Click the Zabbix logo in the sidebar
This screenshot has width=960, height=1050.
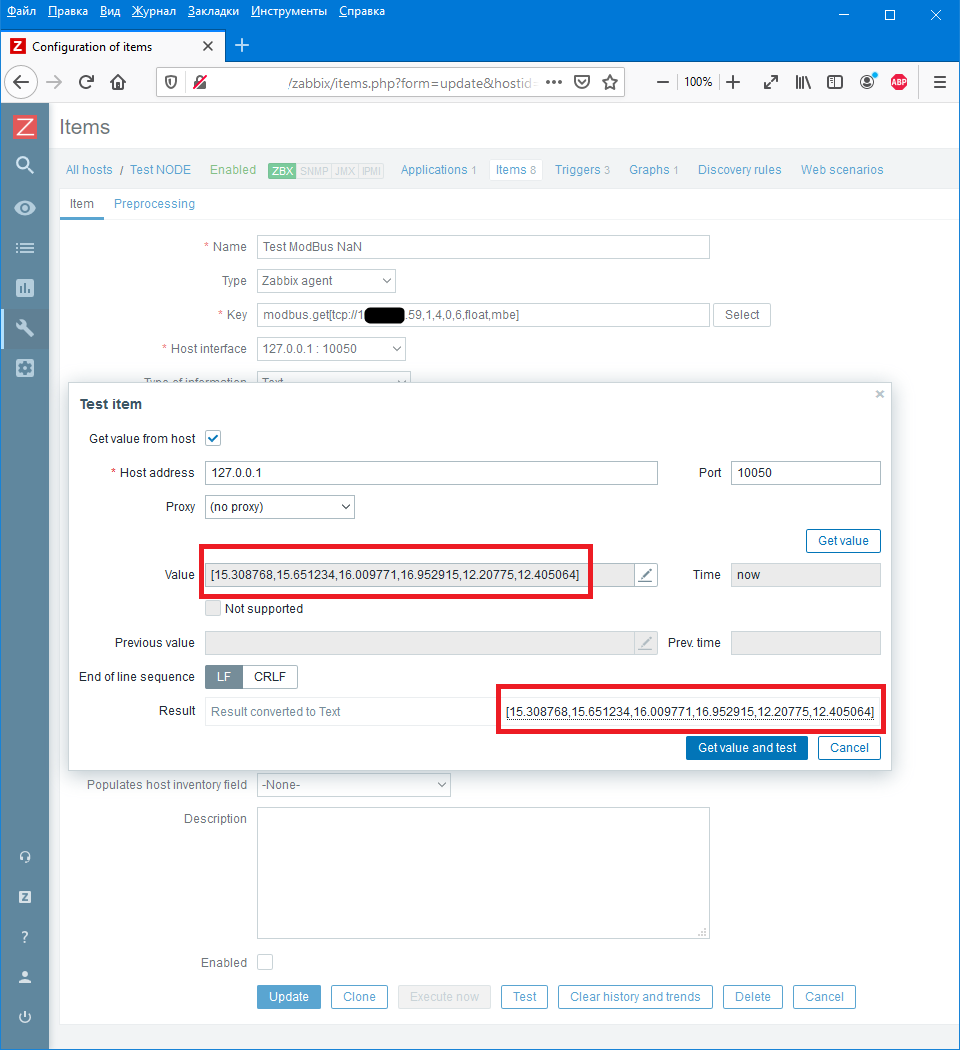coord(25,126)
